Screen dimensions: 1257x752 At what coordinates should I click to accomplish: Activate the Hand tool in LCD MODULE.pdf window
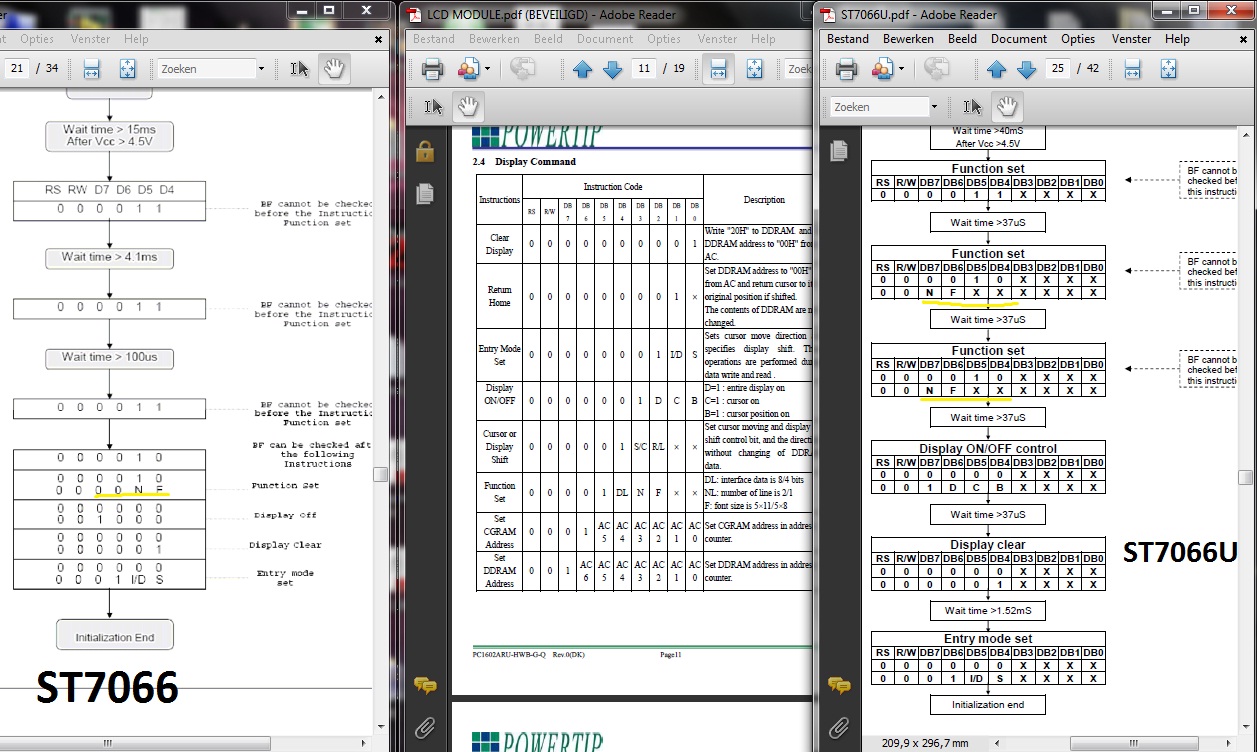[467, 107]
